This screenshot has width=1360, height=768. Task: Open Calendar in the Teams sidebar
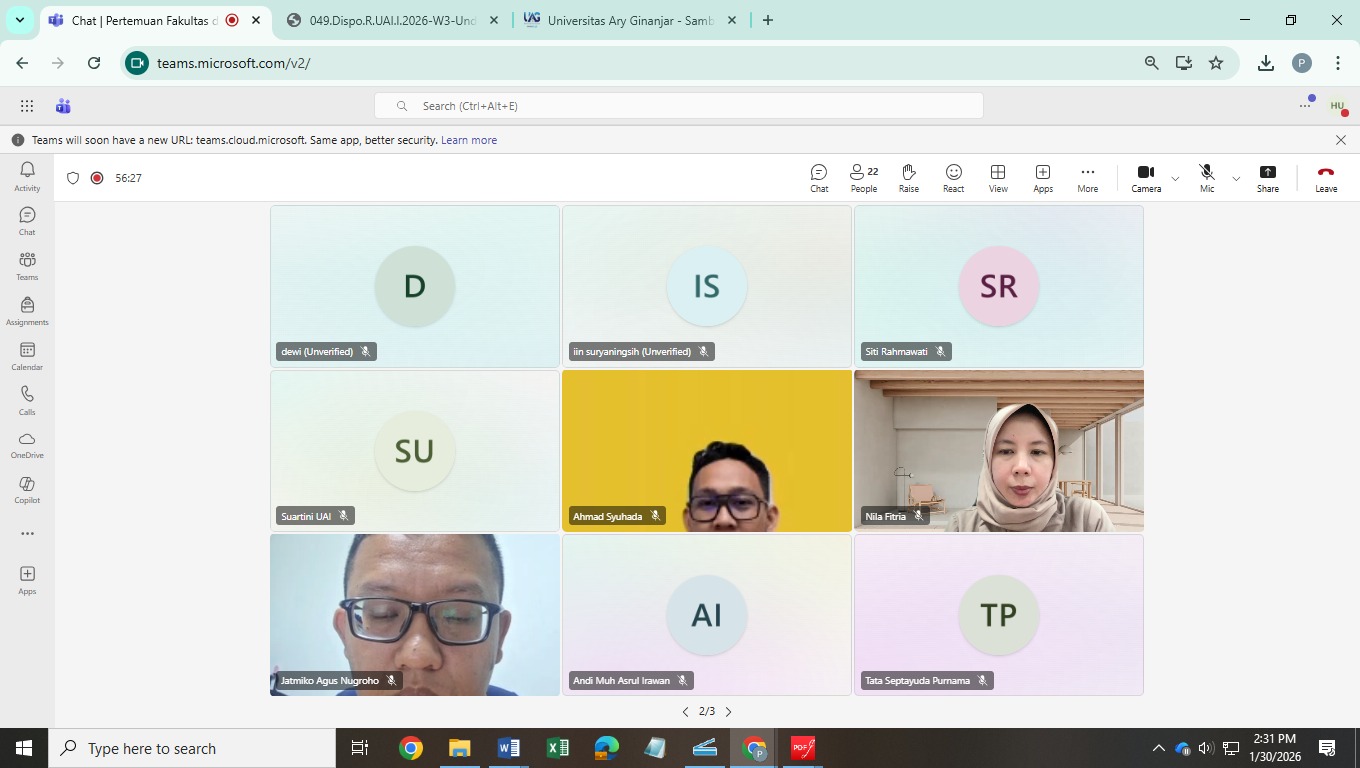click(27, 355)
